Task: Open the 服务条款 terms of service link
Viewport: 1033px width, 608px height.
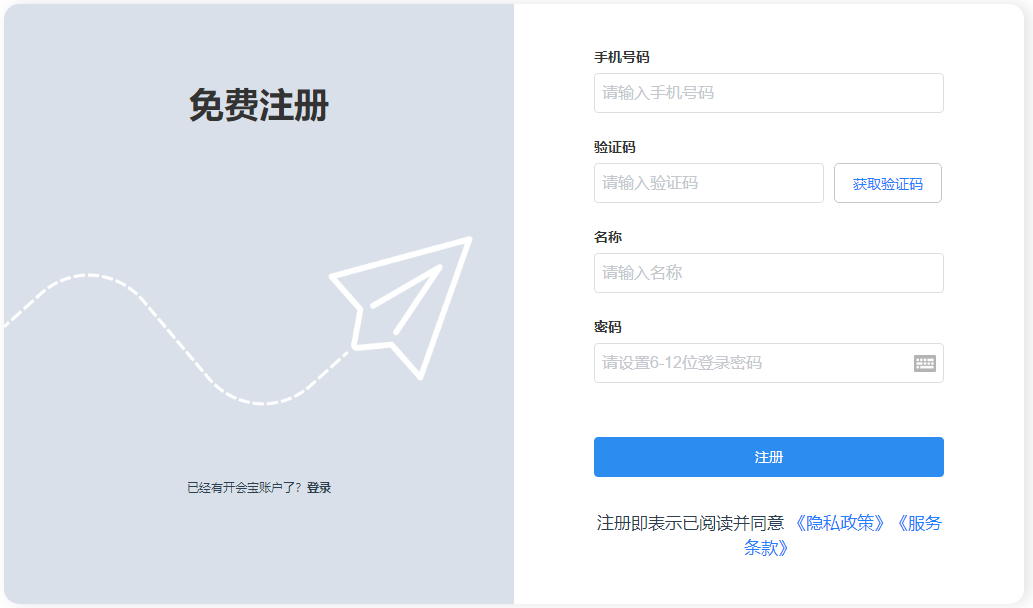Action: pyautogui.click(x=921, y=523)
